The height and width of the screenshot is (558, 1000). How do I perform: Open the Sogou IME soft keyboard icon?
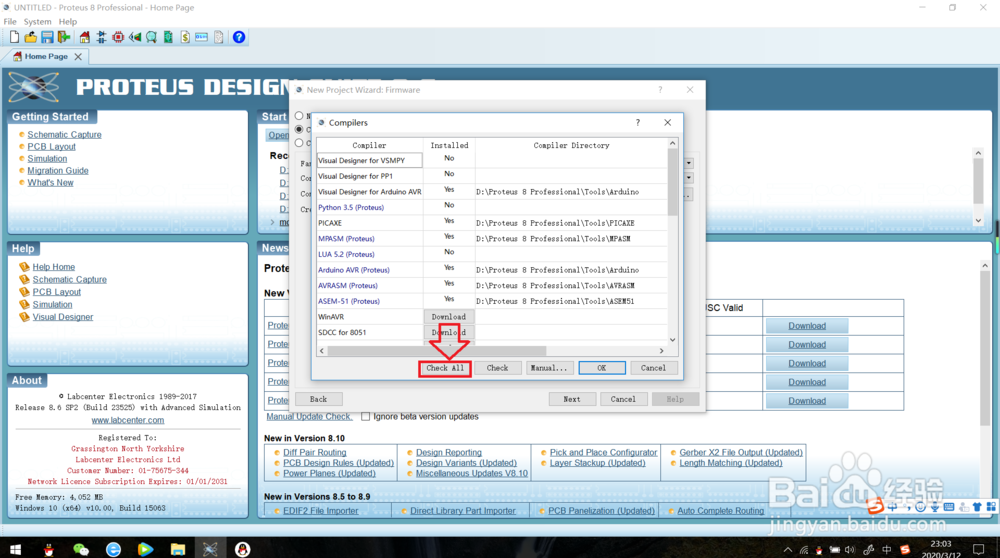click(948, 508)
